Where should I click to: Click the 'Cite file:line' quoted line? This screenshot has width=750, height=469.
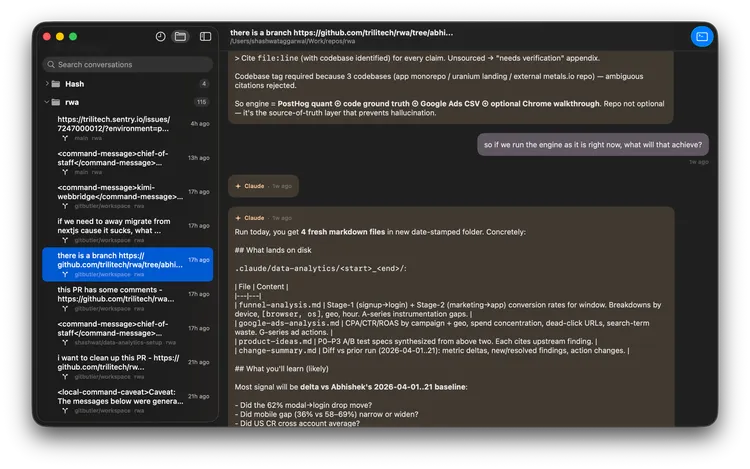coord(417,58)
